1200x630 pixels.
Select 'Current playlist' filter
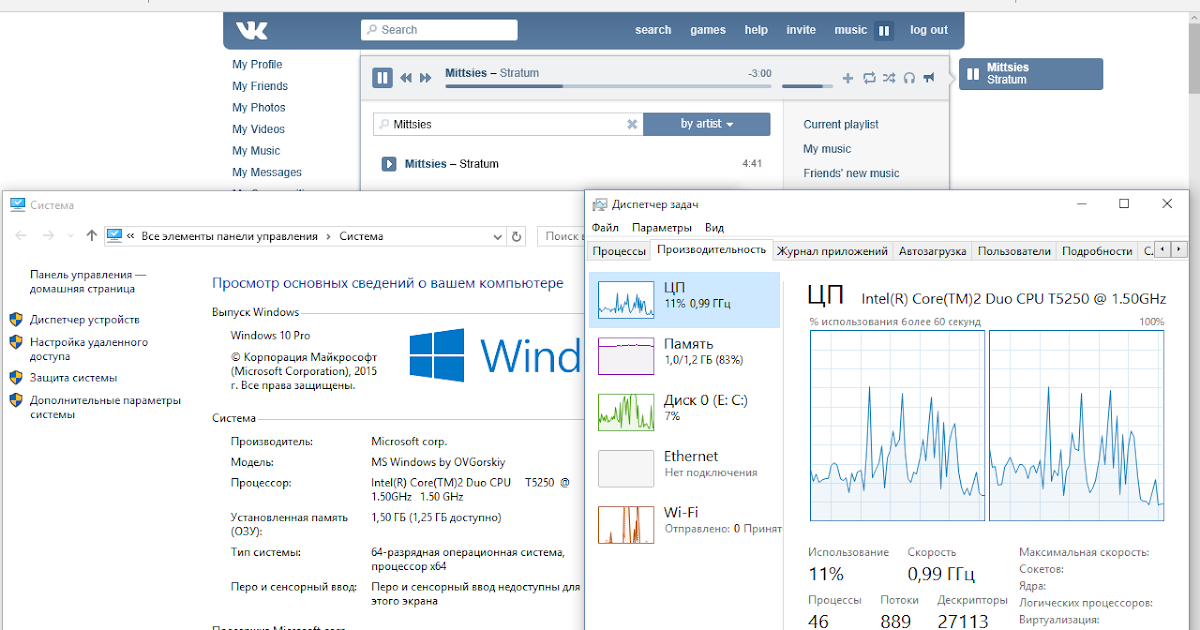point(841,124)
